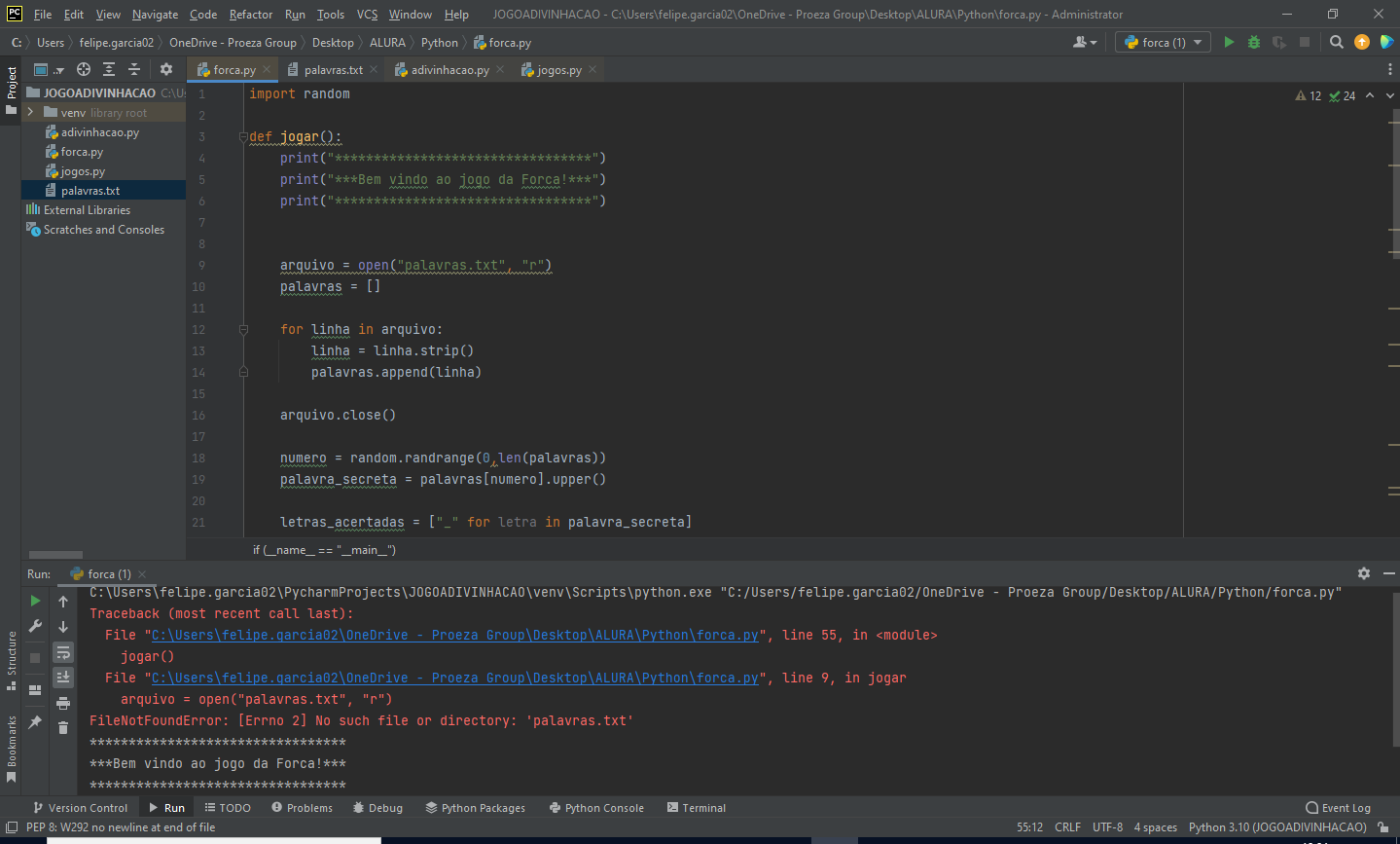Clear all console output trash icon
This screenshot has width=1400, height=844.
click(63, 727)
